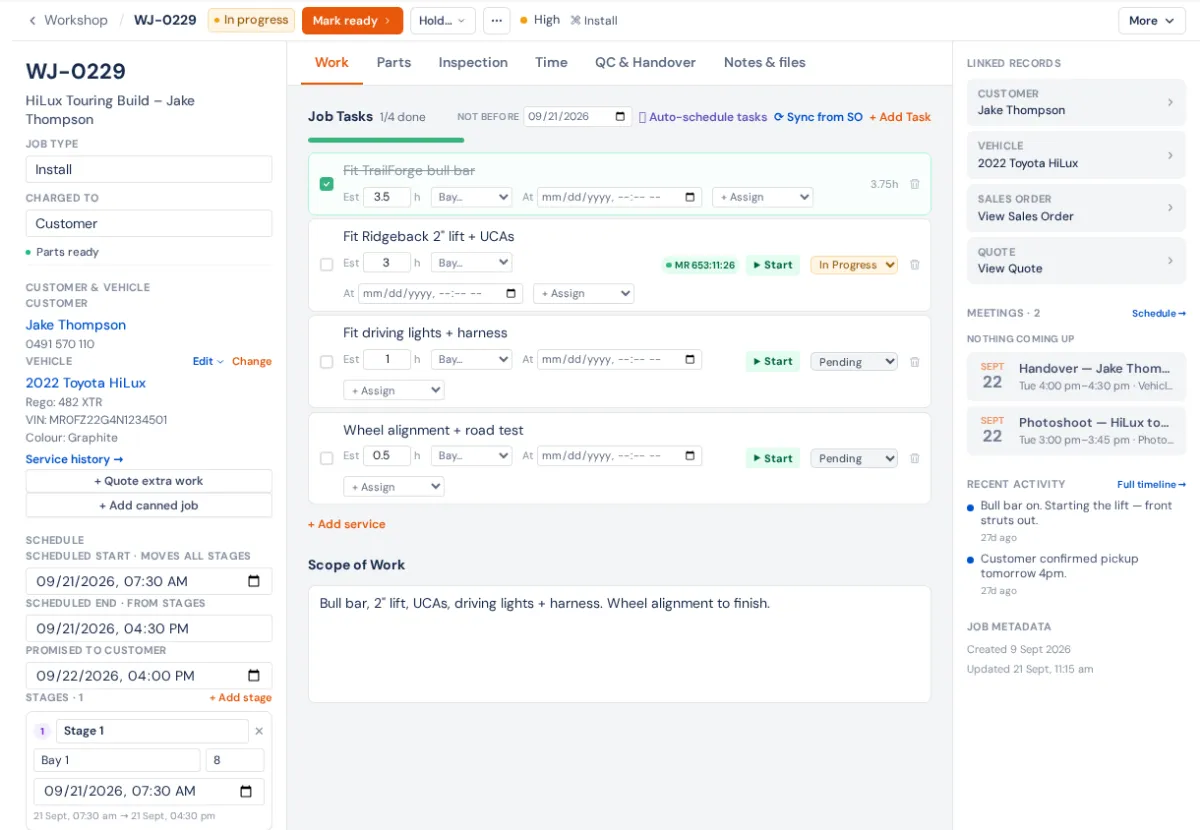Screen dimensions: 1200x830
Task: Open the Inspection tab
Action: [x=473, y=62]
